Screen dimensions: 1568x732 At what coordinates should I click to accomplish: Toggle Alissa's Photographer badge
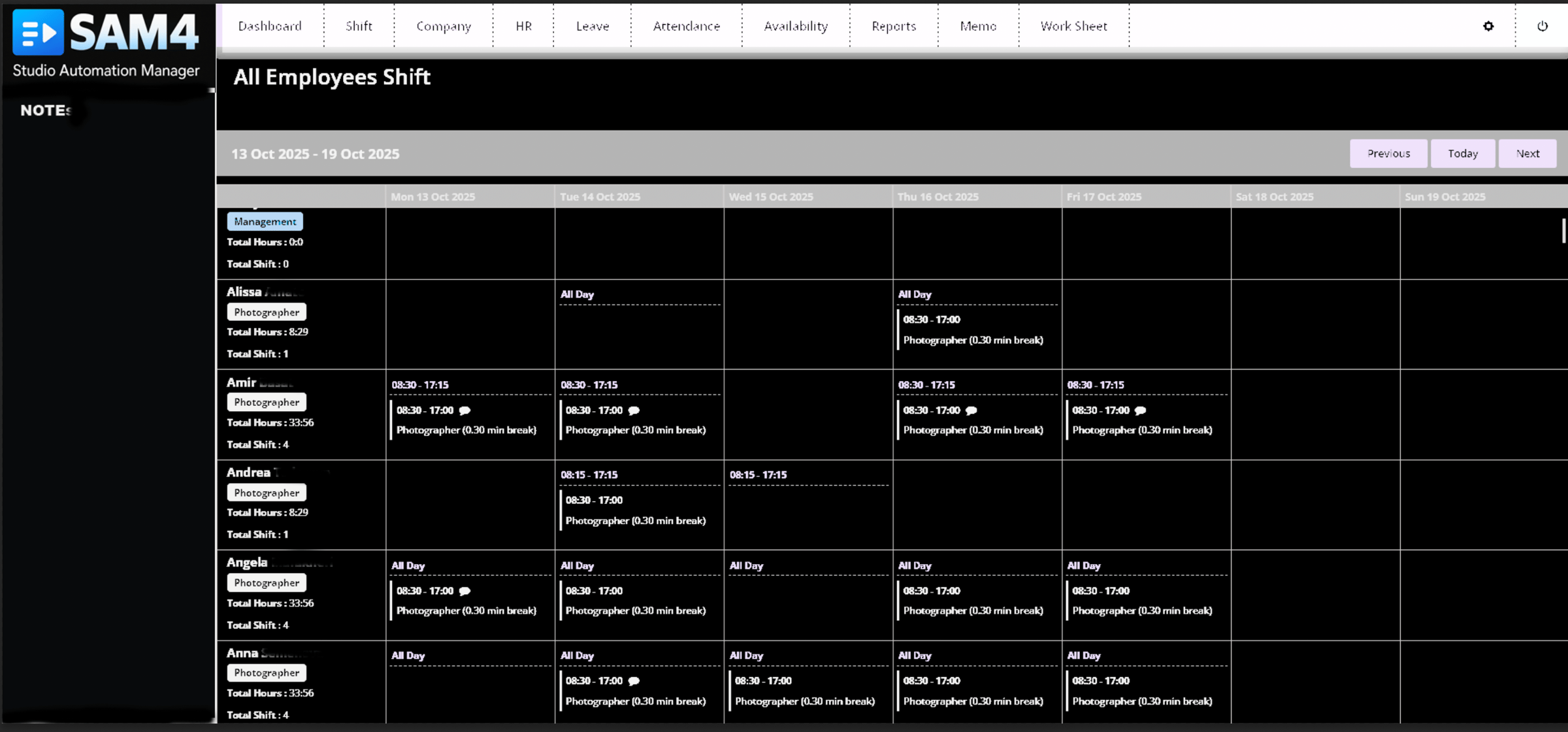coord(266,312)
